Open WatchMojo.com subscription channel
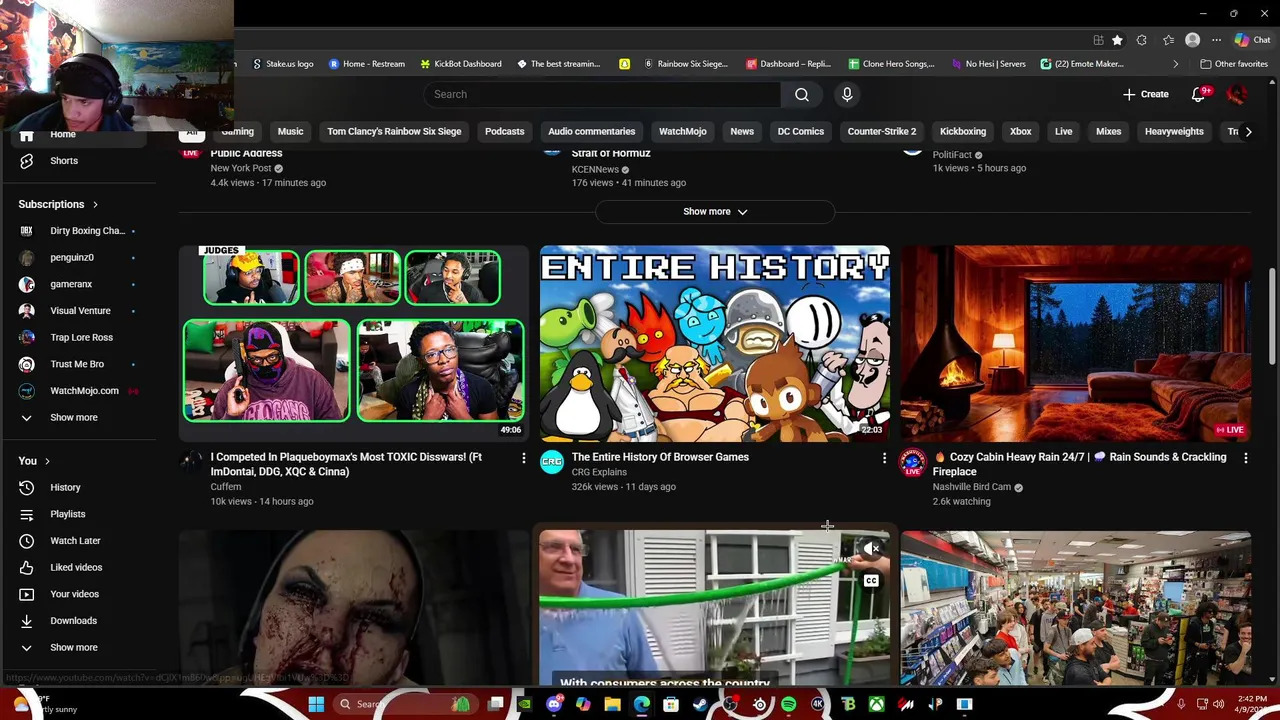This screenshot has width=1280, height=720. click(85, 391)
